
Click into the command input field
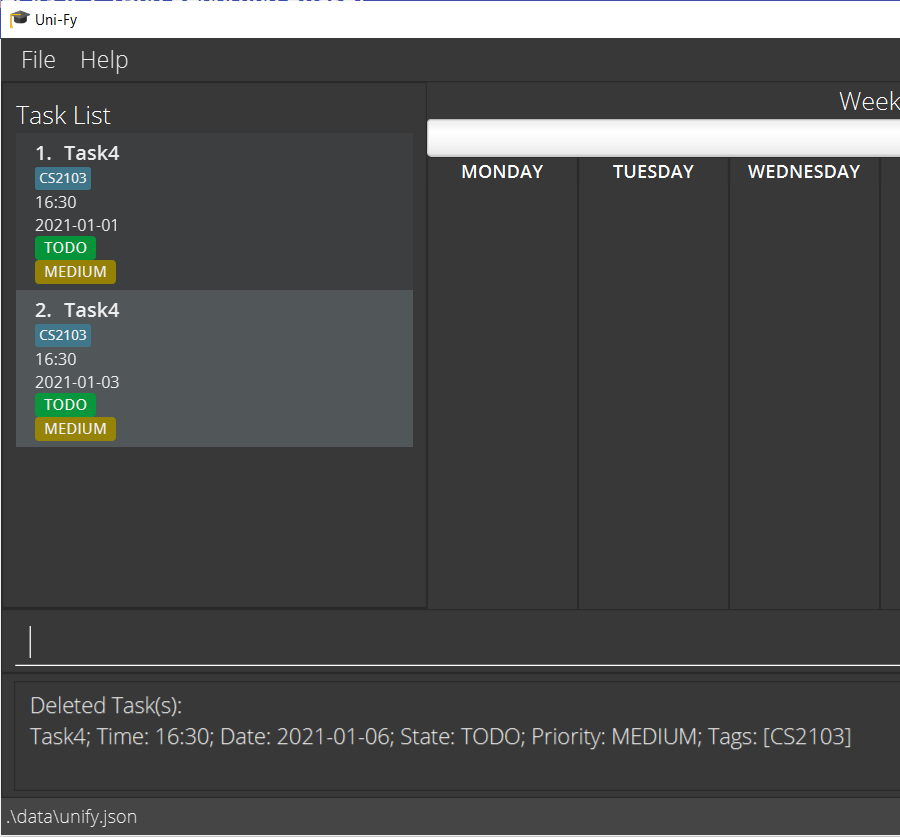(x=457, y=641)
